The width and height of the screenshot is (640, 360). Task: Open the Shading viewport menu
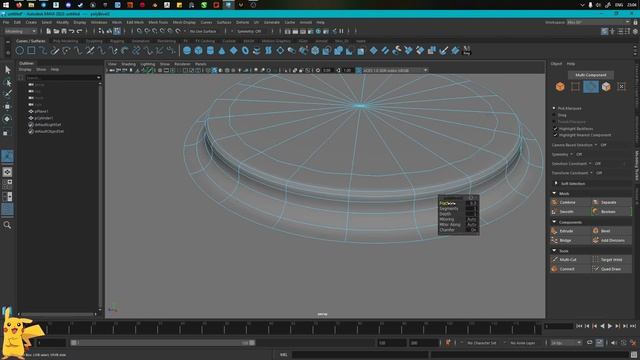tap(128, 64)
